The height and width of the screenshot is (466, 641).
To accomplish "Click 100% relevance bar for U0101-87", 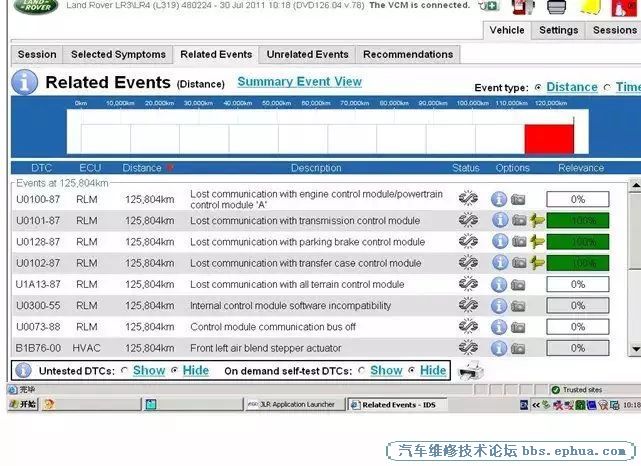I will (578, 221).
